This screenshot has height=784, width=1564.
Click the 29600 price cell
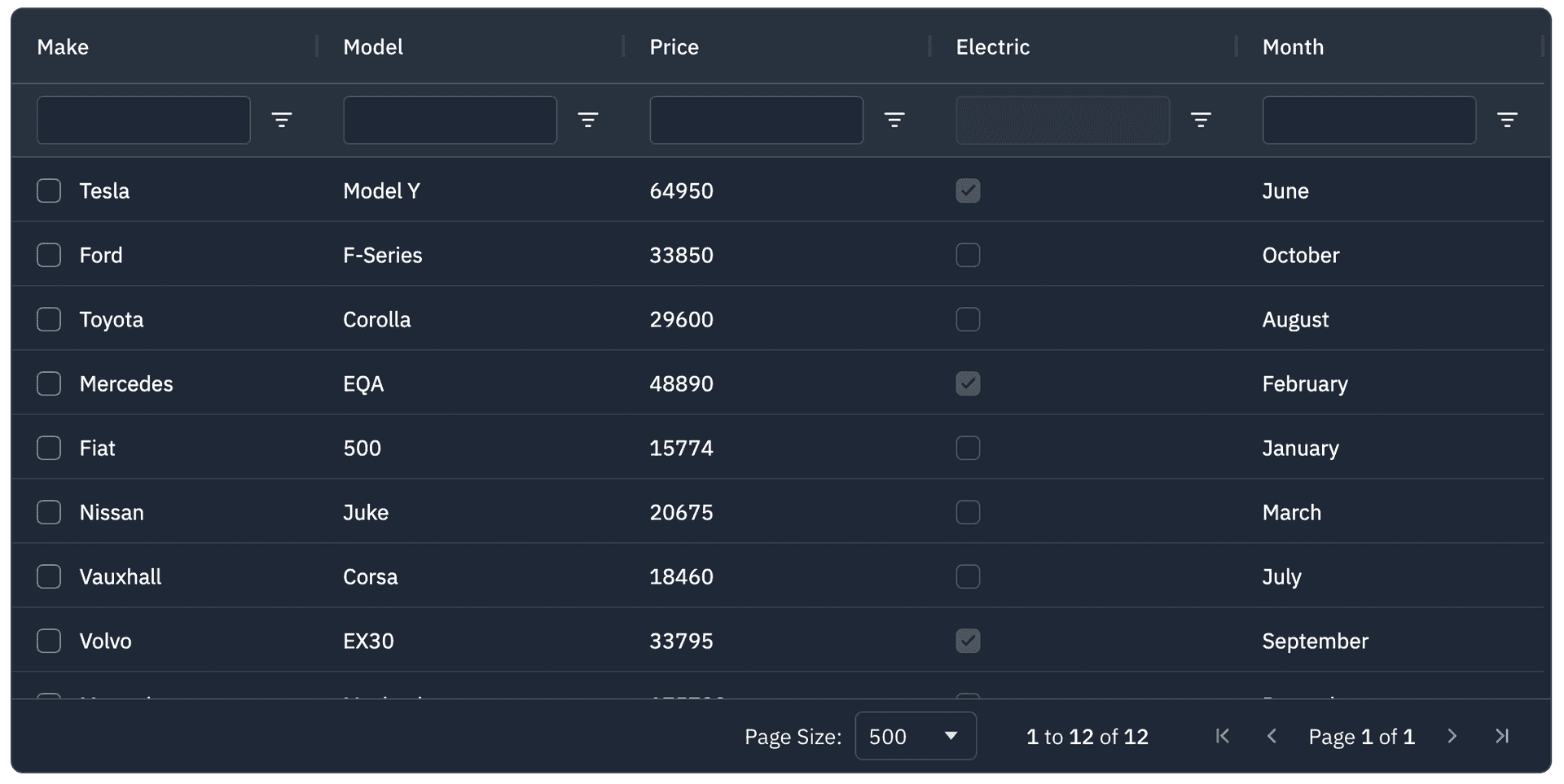681,319
